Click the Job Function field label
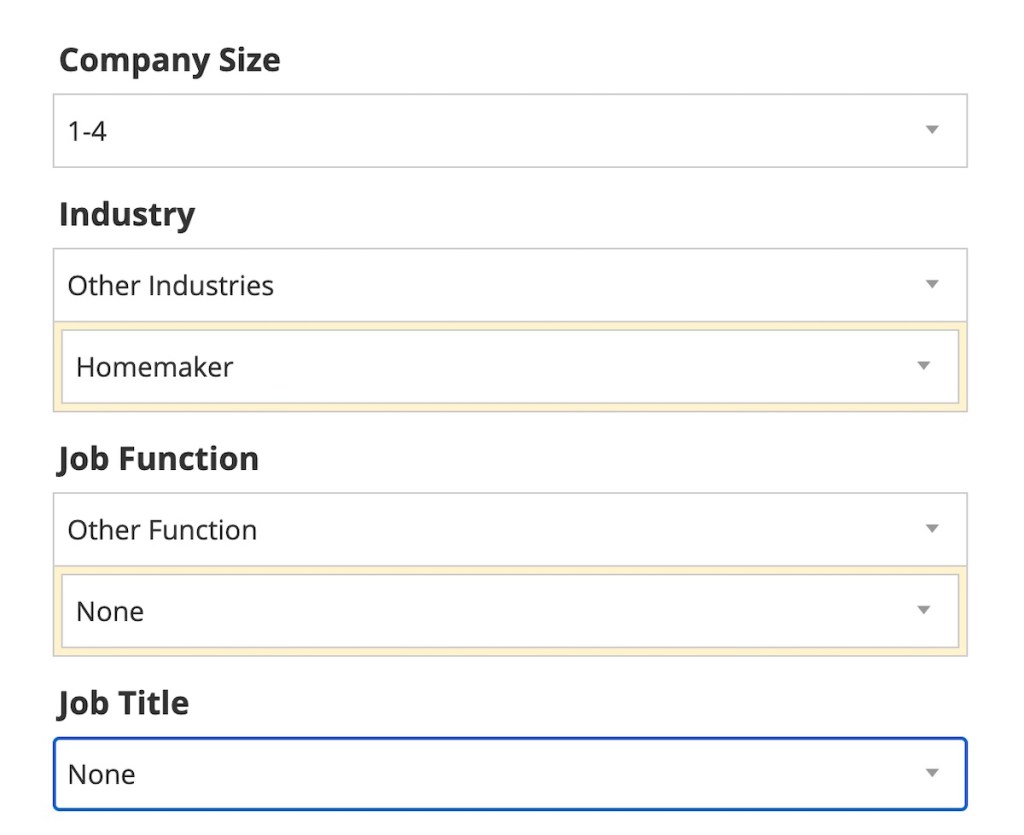 pyautogui.click(x=159, y=459)
